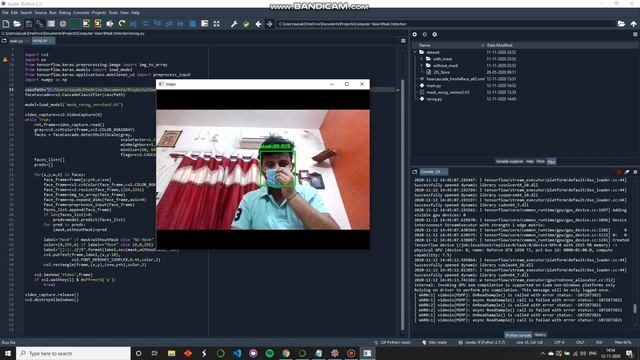The width and height of the screenshot is (640, 360).
Task: Click the Files pane parent-folder arrow icon
Action: pos(434,35)
